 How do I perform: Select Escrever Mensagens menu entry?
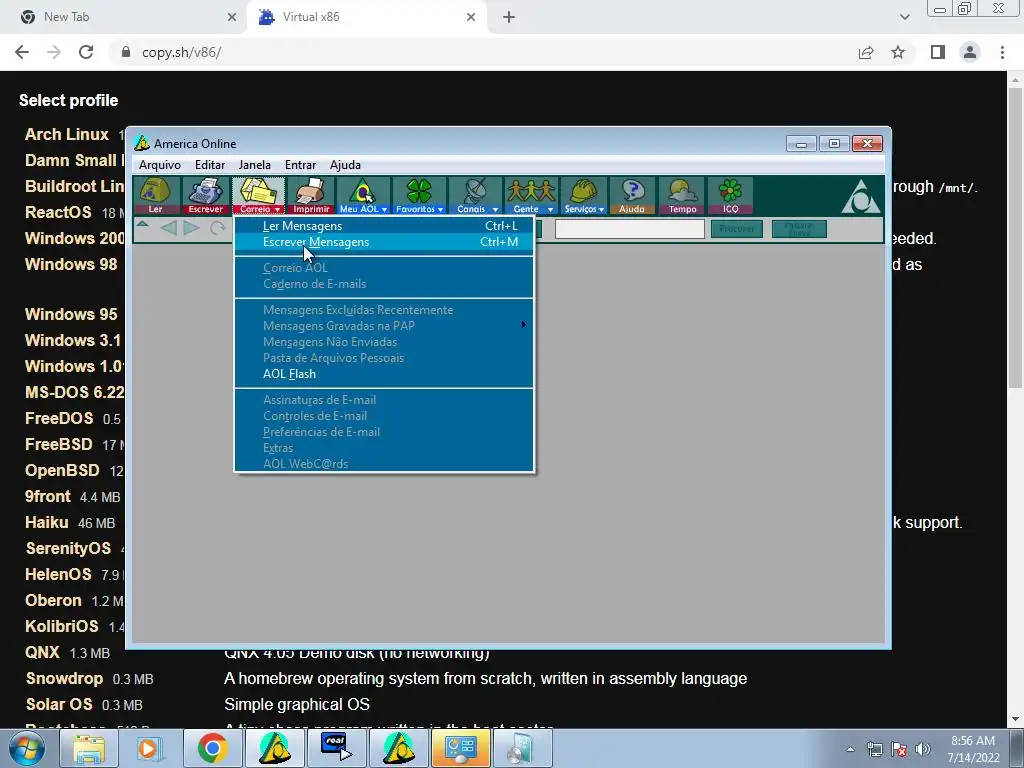(384, 242)
